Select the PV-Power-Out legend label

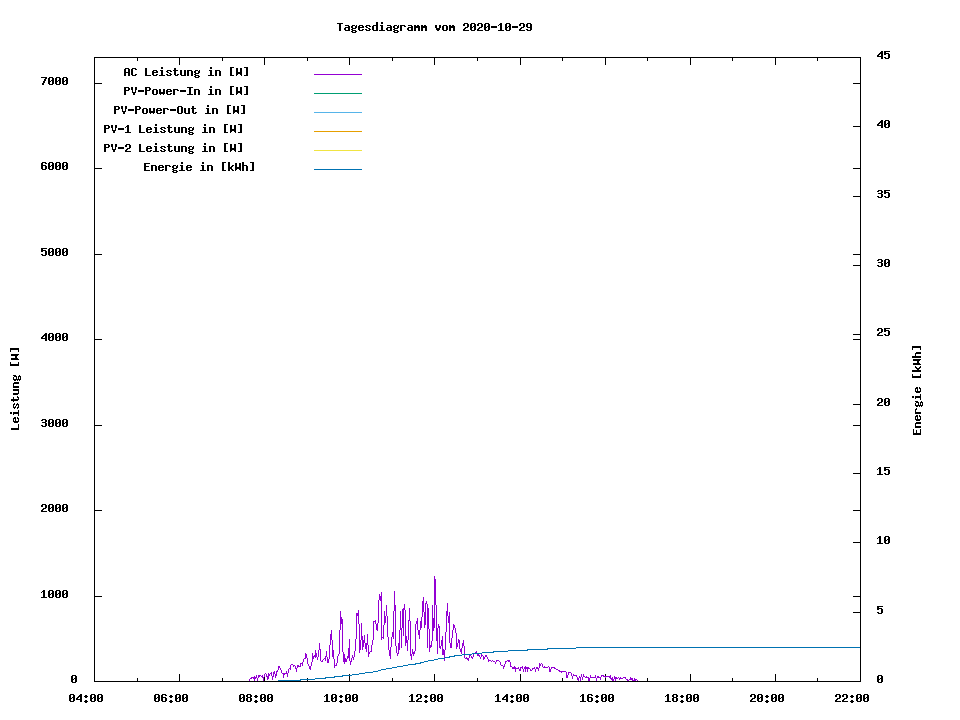pos(181,110)
